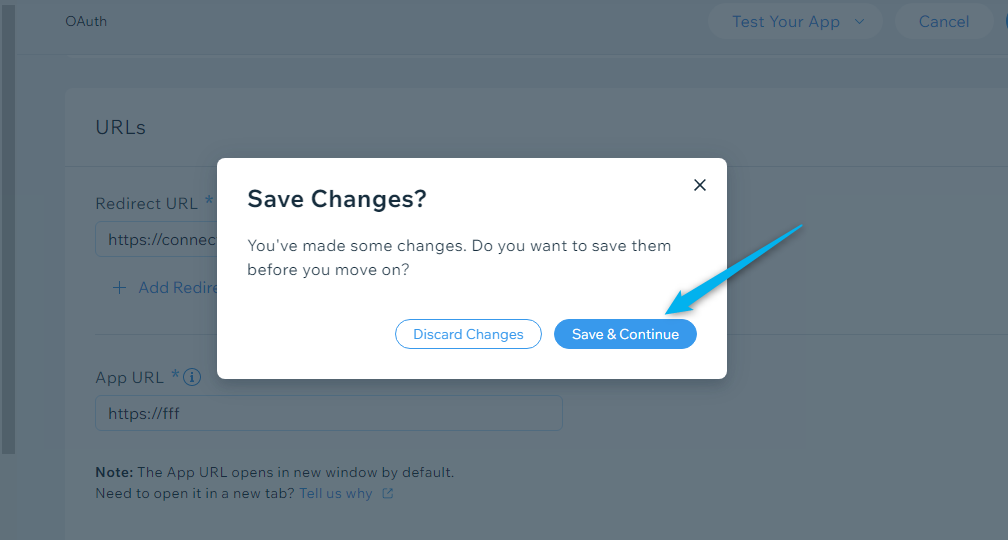The height and width of the screenshot is (540, 1008).
Task: Click the App URL field label
Action: coord(129,377)
